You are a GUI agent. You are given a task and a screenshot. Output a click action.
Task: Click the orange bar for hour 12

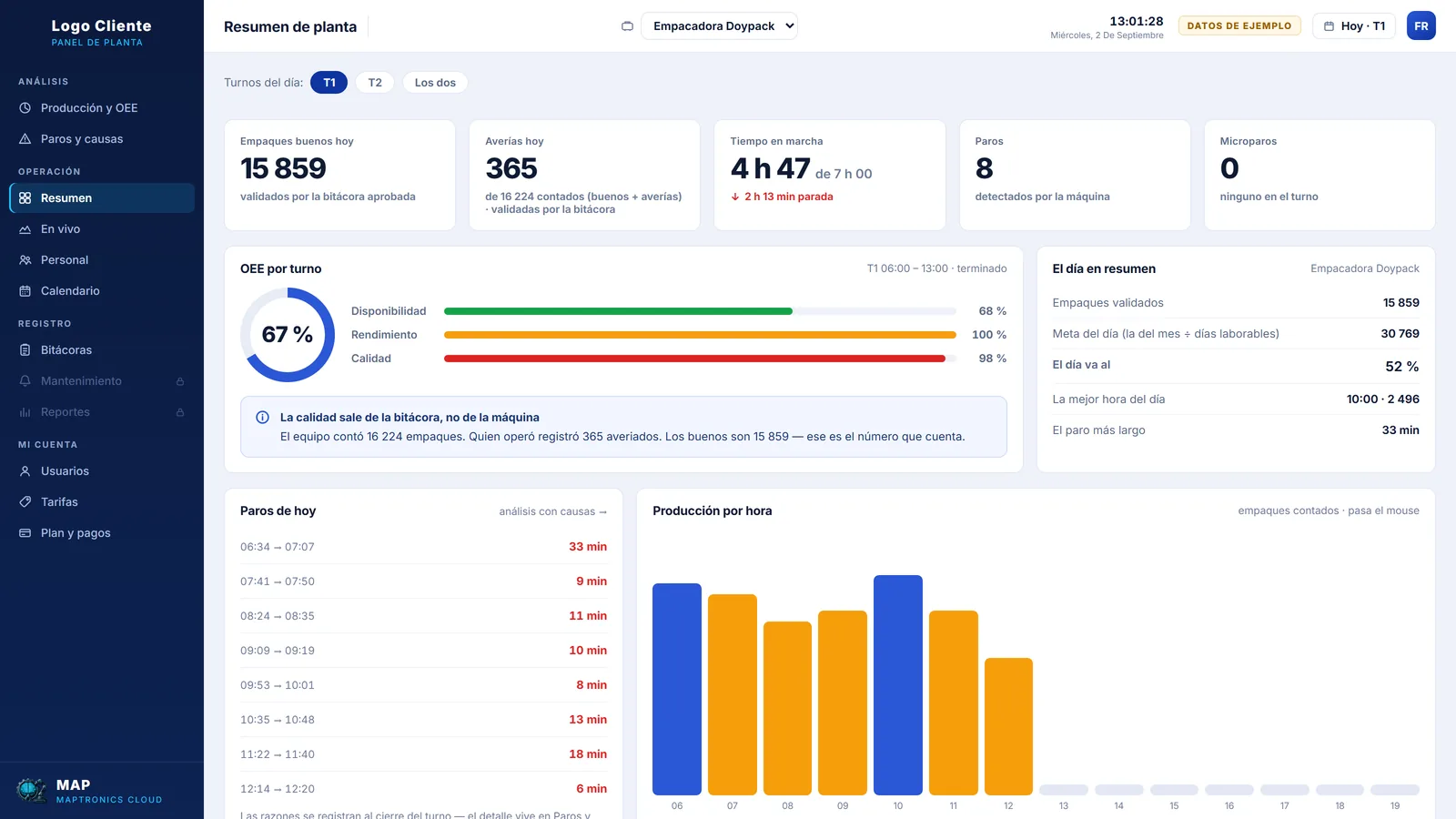tap(1008, 726)
